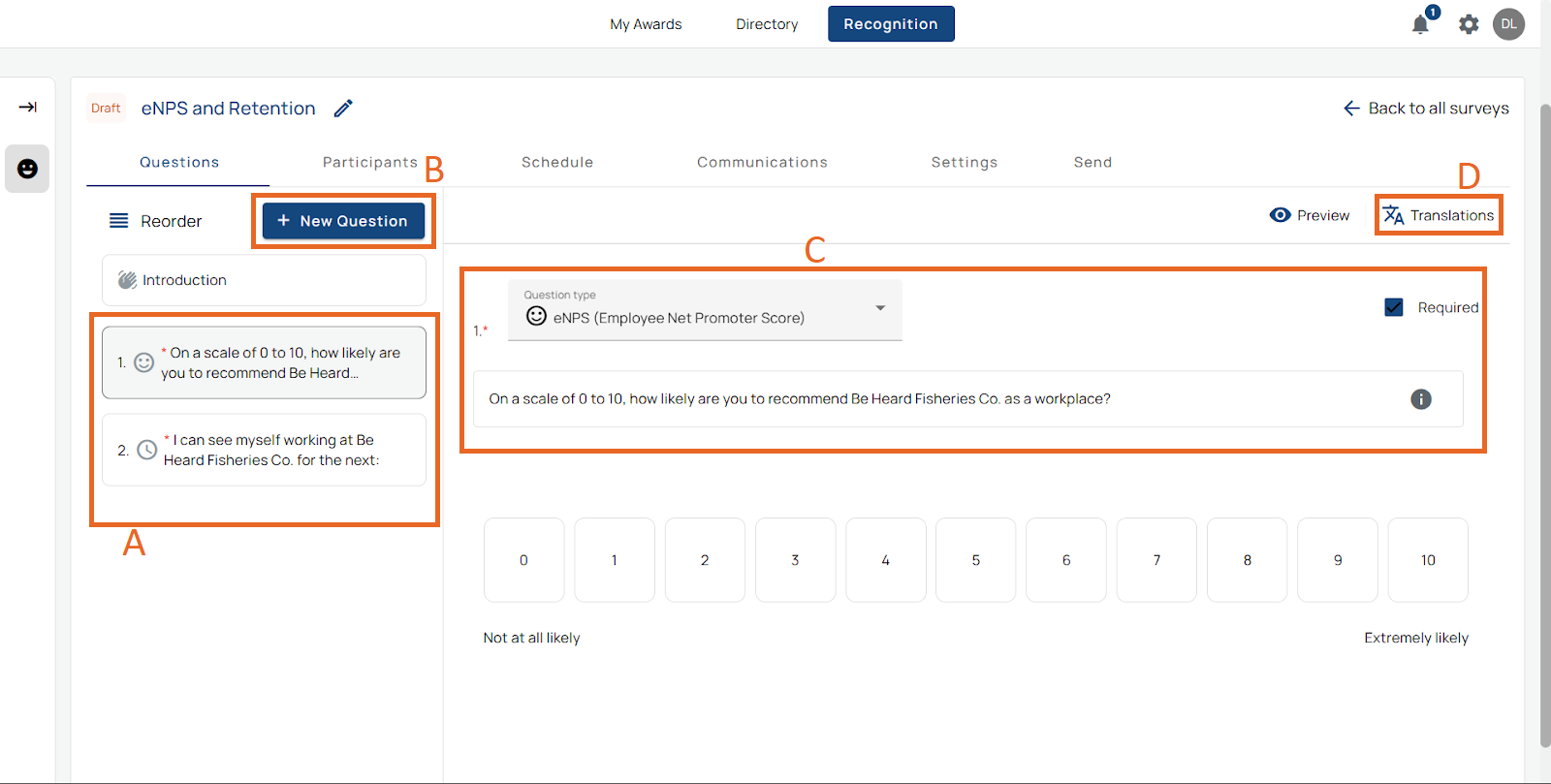Click the Draft status badge
Screen dimensions: 1551x784
click(106, 109)
